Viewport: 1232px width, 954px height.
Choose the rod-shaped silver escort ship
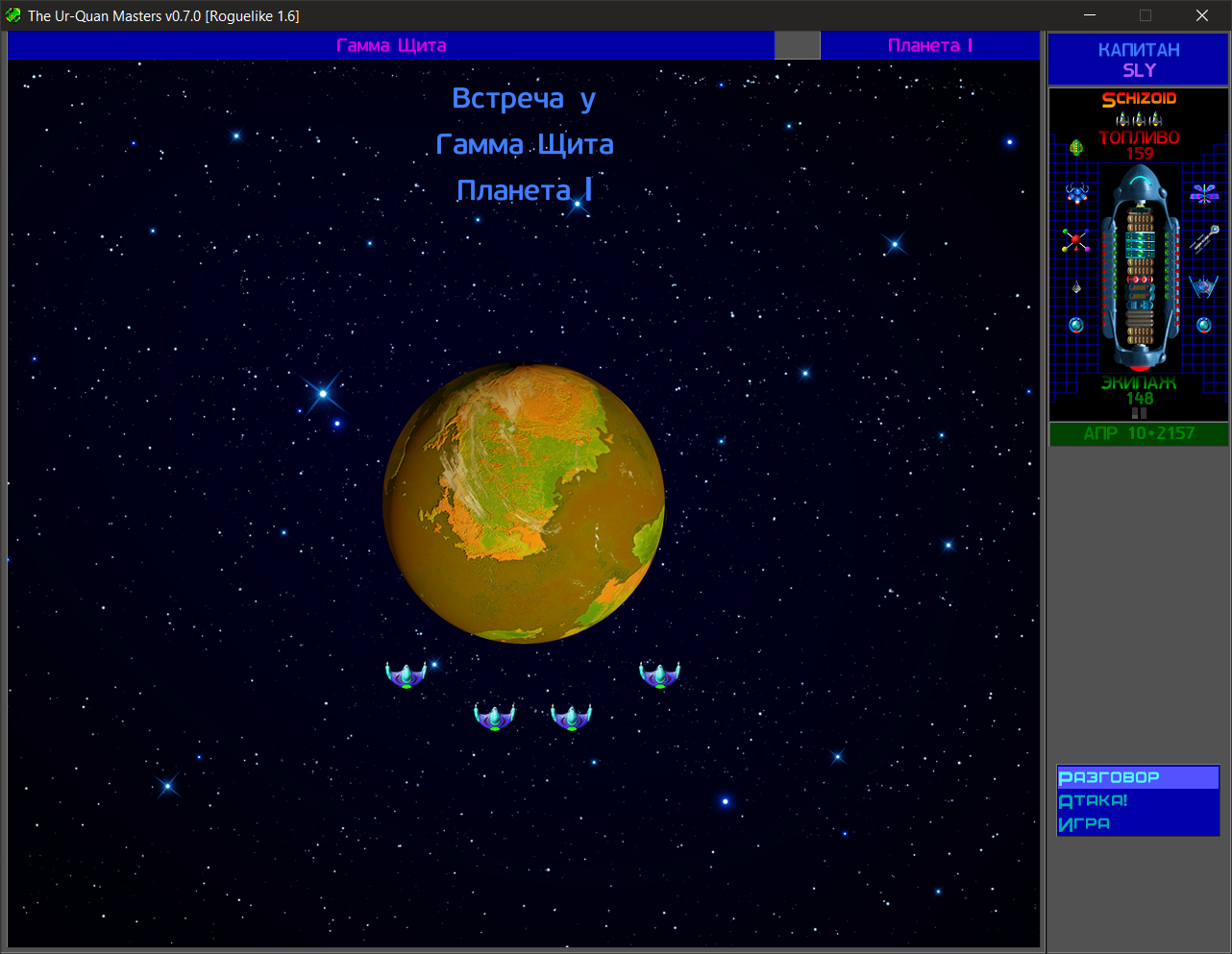tap(1204, 238)
